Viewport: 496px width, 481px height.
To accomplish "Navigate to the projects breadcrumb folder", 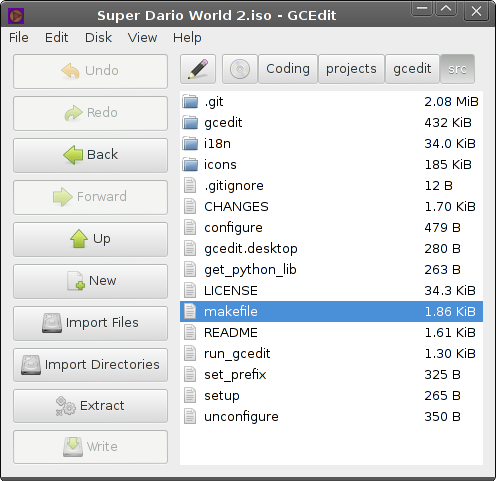I will click(x=351, y=69).
